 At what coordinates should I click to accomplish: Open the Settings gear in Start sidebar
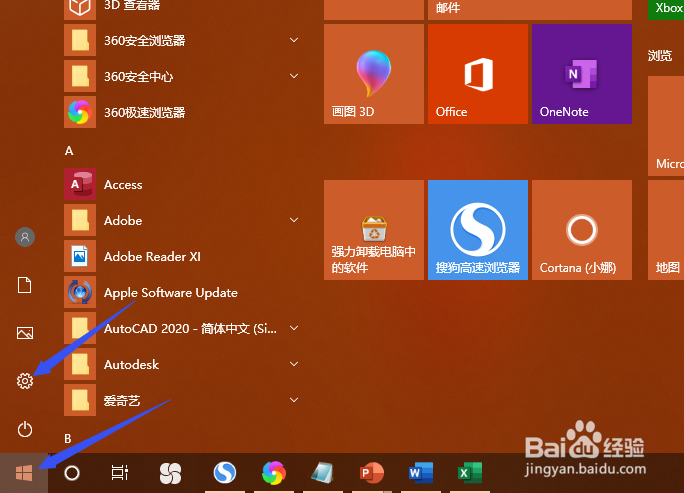[x=25, y=381]
